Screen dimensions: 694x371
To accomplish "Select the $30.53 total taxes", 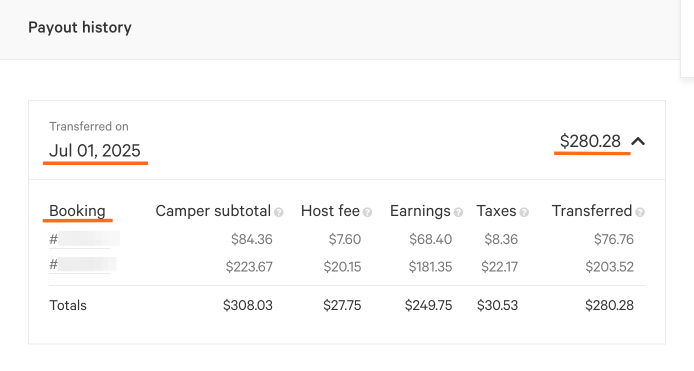I will pyautogui.click(x=497, y=305).
